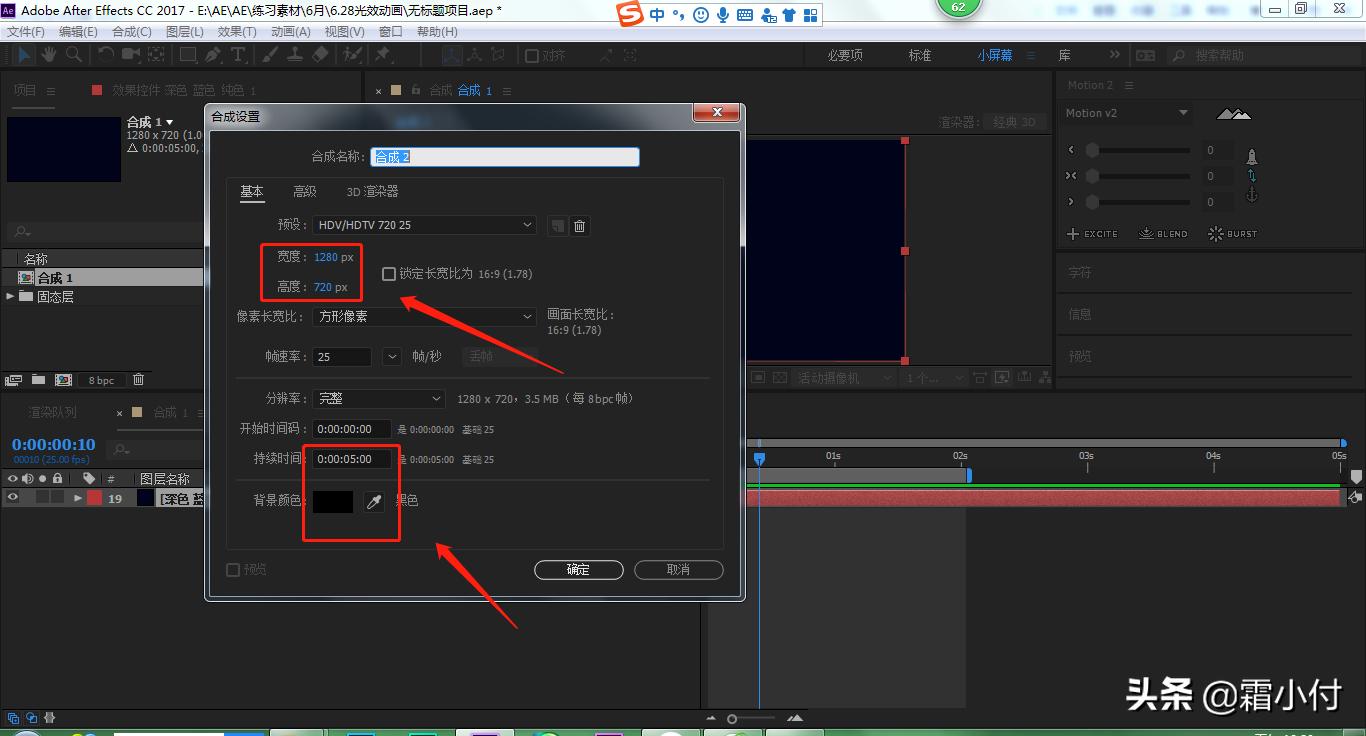1366x736 pixels.
Task: Open the 预设 HDV/HDTV 720 25 dropdown
Action: point(423,225)
